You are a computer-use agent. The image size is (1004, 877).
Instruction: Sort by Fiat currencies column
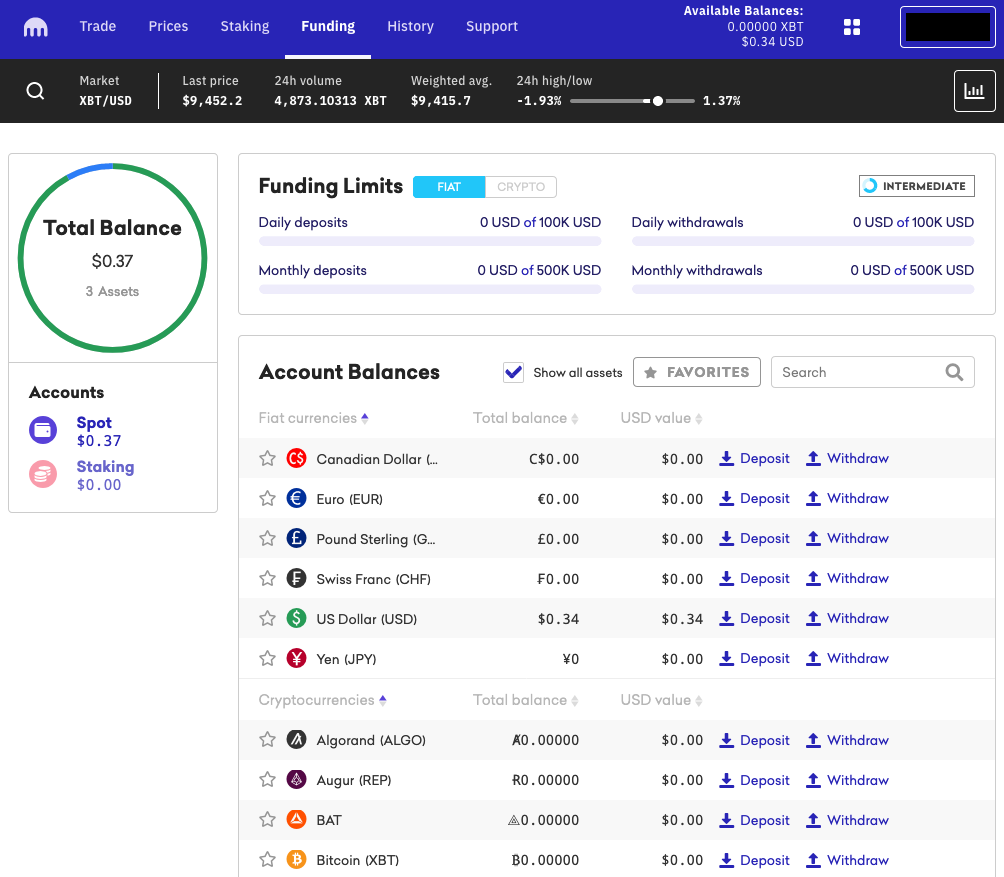(314, 418)
